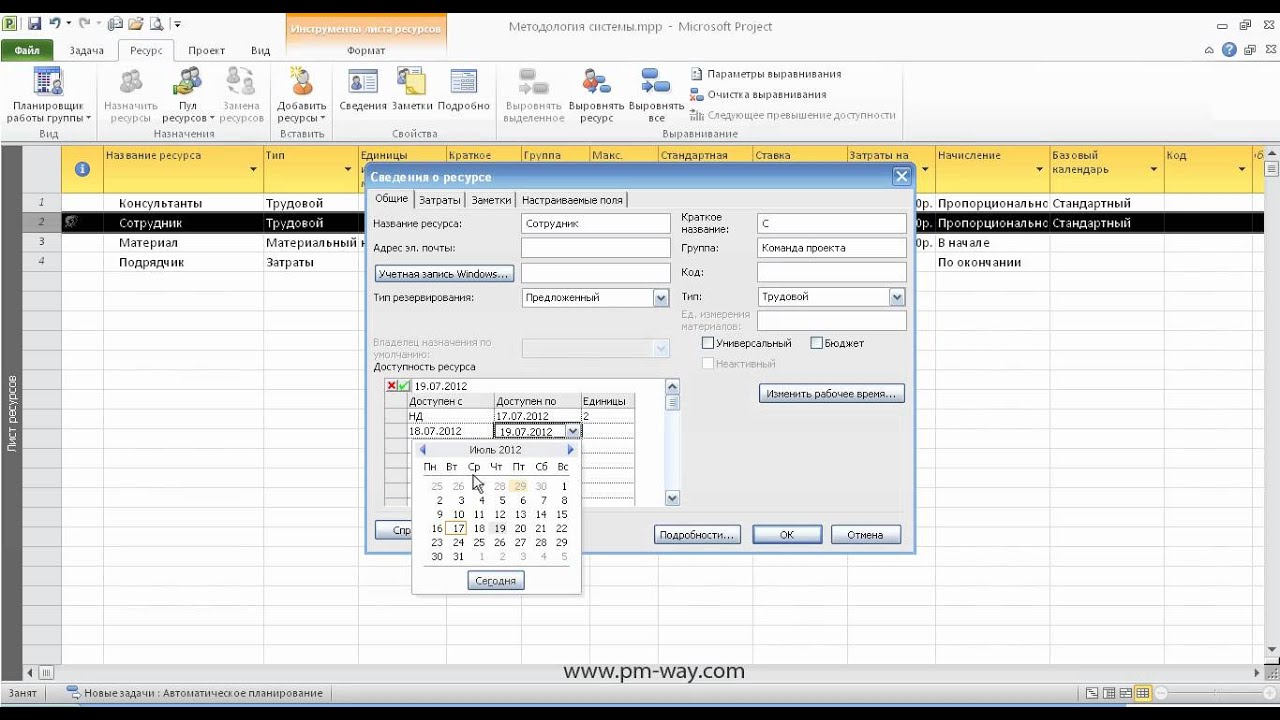
Task: Enable the Универсальный checkbox
Action: [x=708, y=343]
